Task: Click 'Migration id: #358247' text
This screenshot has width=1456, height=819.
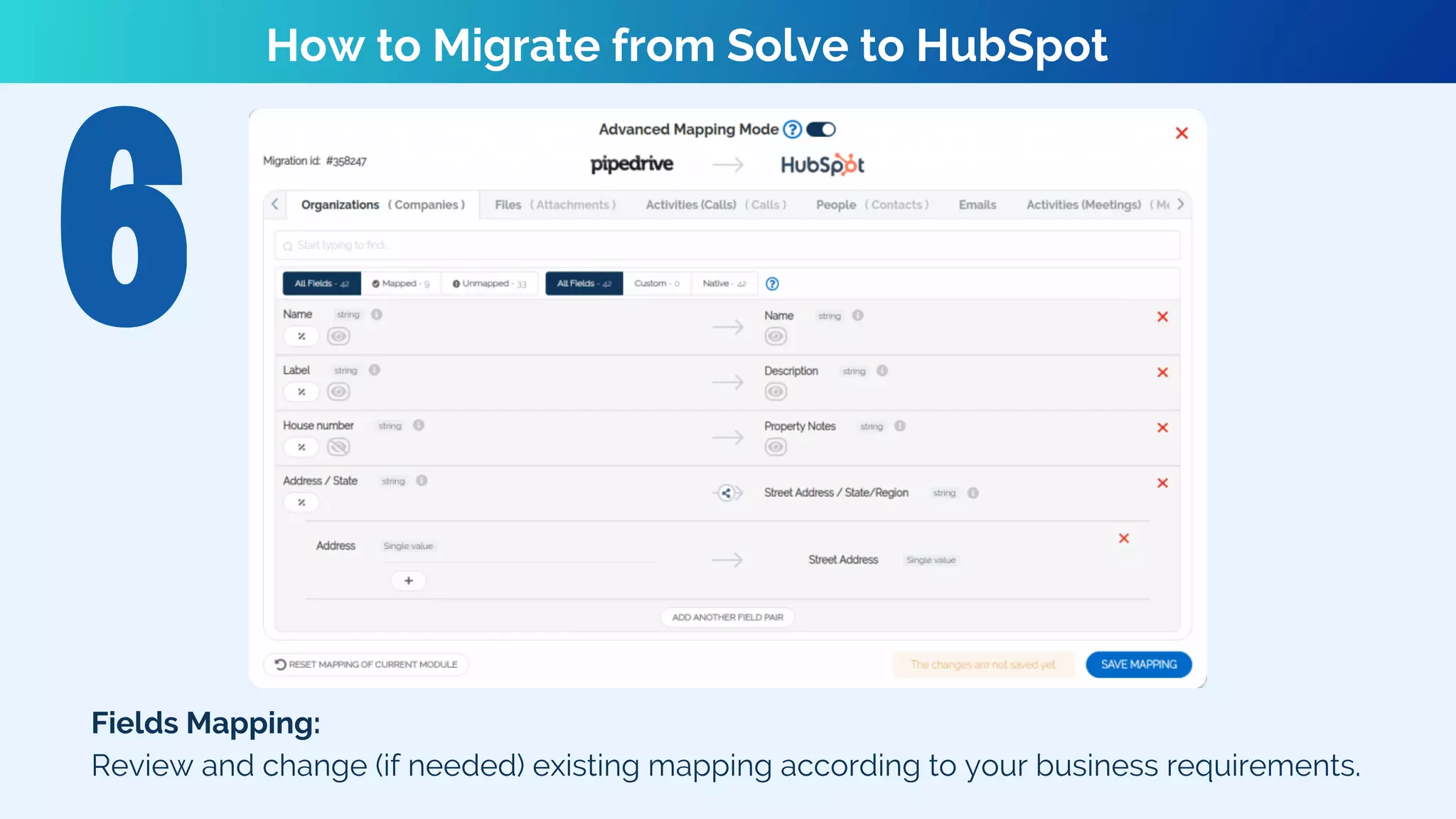Action: (315, 161)
